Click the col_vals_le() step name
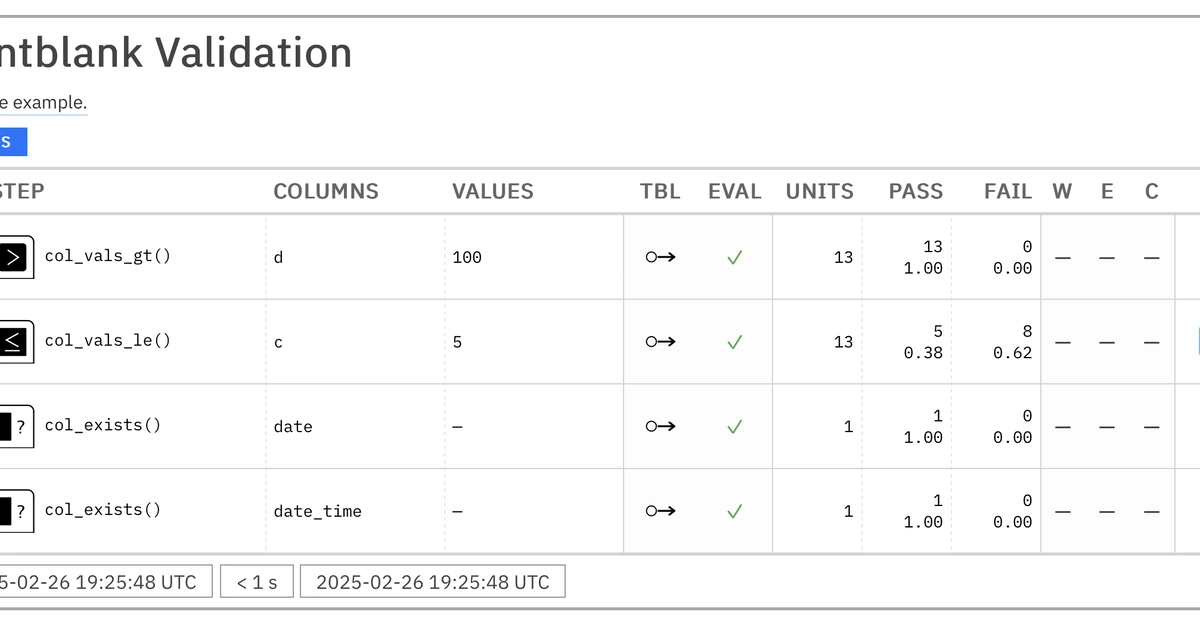The width and height of the screenshot is (1200, 627). pos(108,341)
